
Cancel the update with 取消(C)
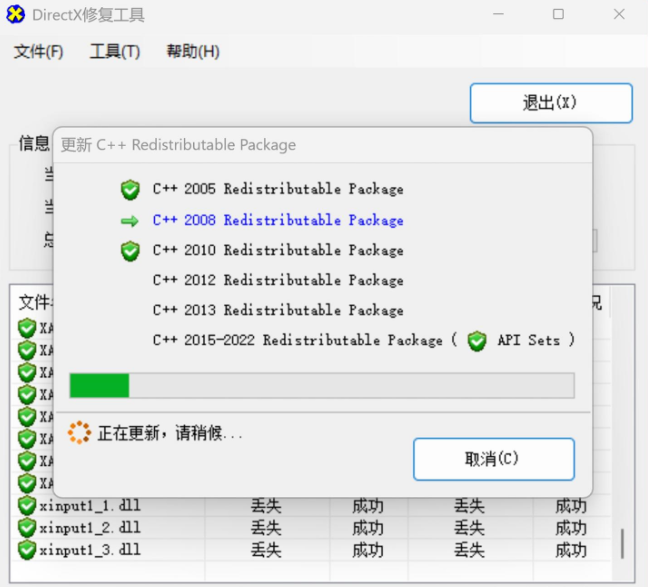pyautogui.click(x=493, y=459)
